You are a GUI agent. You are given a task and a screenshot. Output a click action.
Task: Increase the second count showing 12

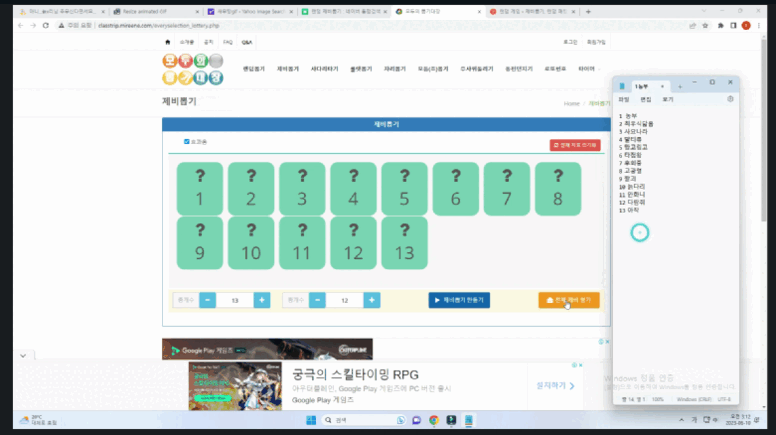tap(372, 300)
